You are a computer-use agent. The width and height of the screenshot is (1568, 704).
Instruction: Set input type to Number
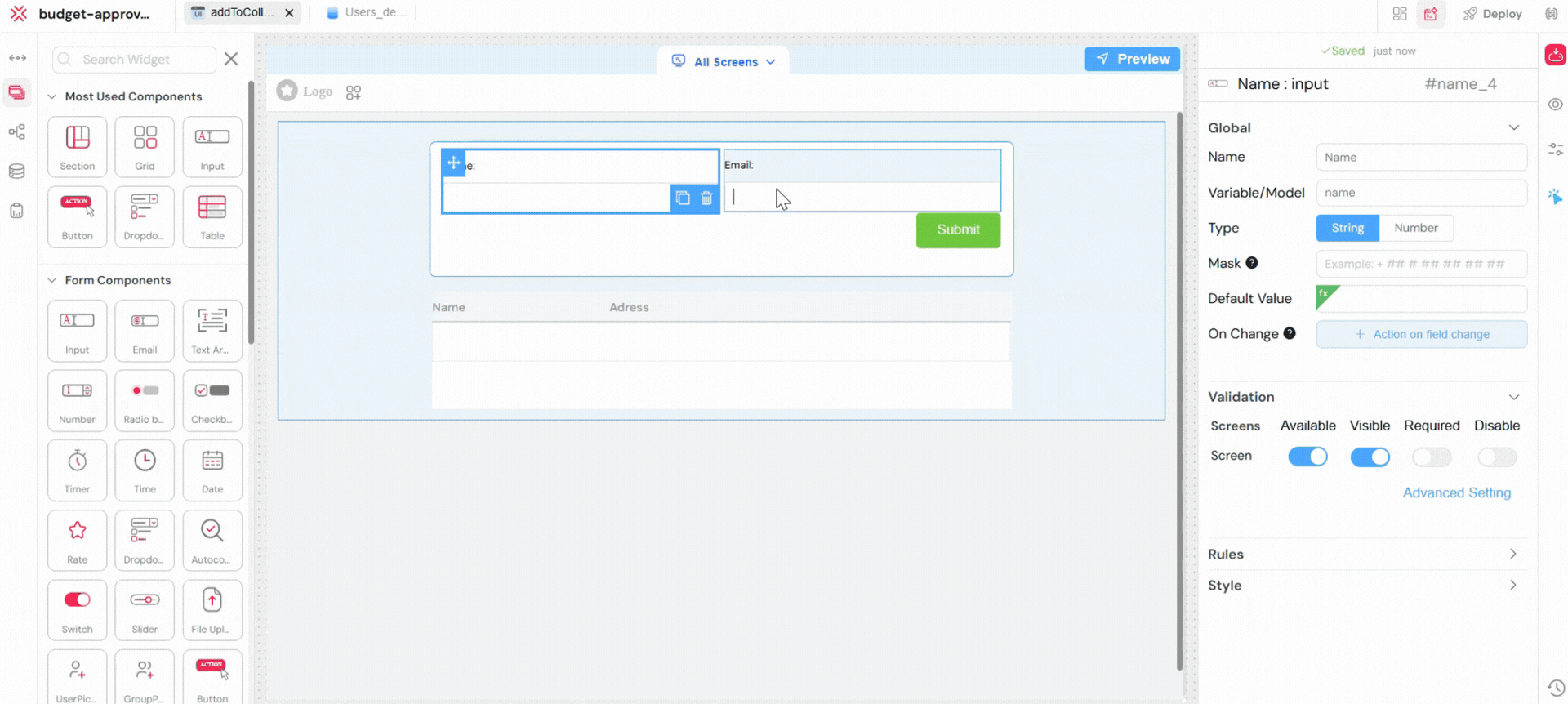click(1415, 228)
